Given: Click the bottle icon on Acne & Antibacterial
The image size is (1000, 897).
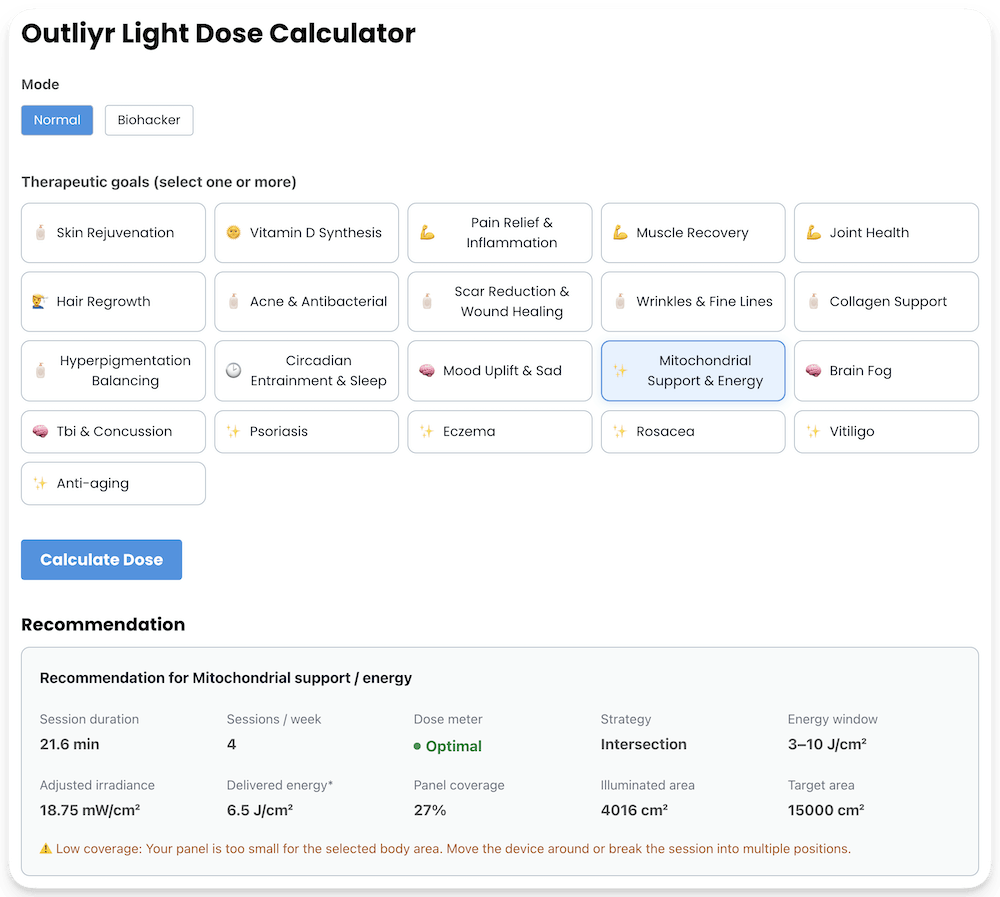Looking at the screenshot, I should [x=233, y=302].
